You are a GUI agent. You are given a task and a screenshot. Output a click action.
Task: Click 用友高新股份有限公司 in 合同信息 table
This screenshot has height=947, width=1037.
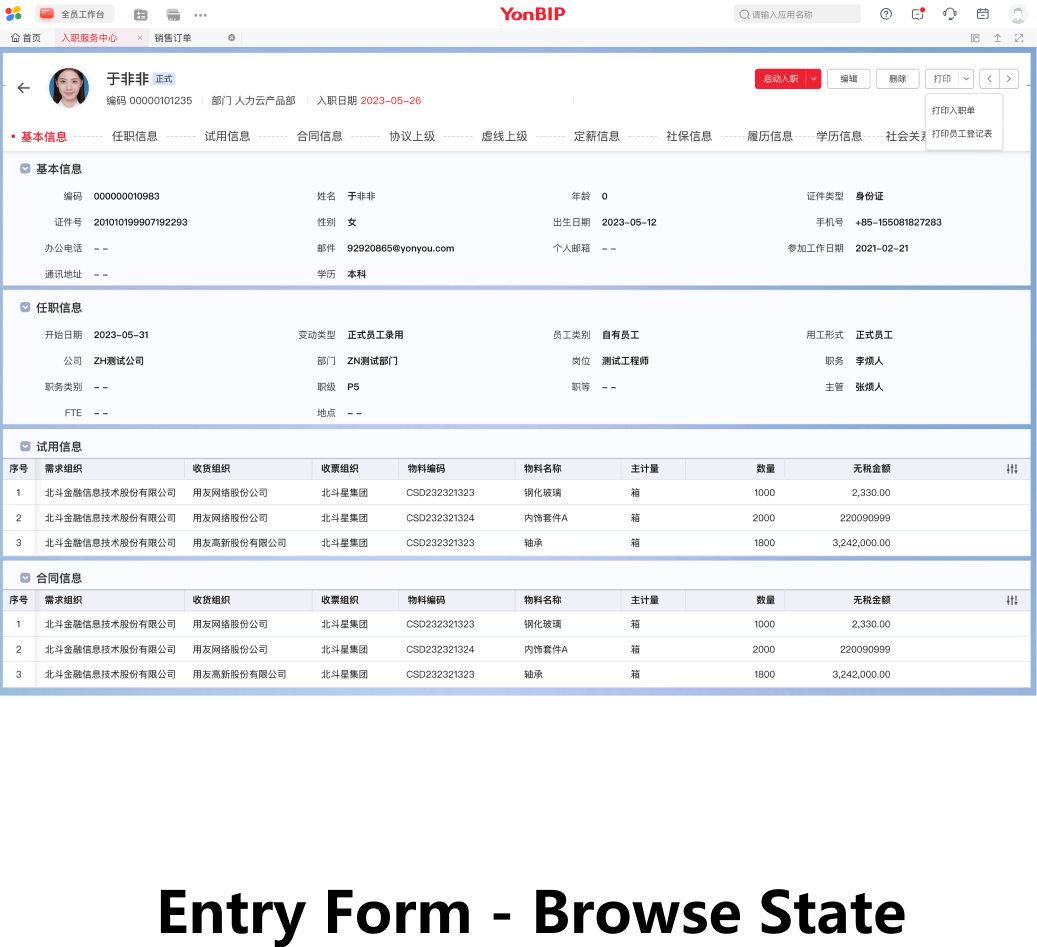pos(239,675)
